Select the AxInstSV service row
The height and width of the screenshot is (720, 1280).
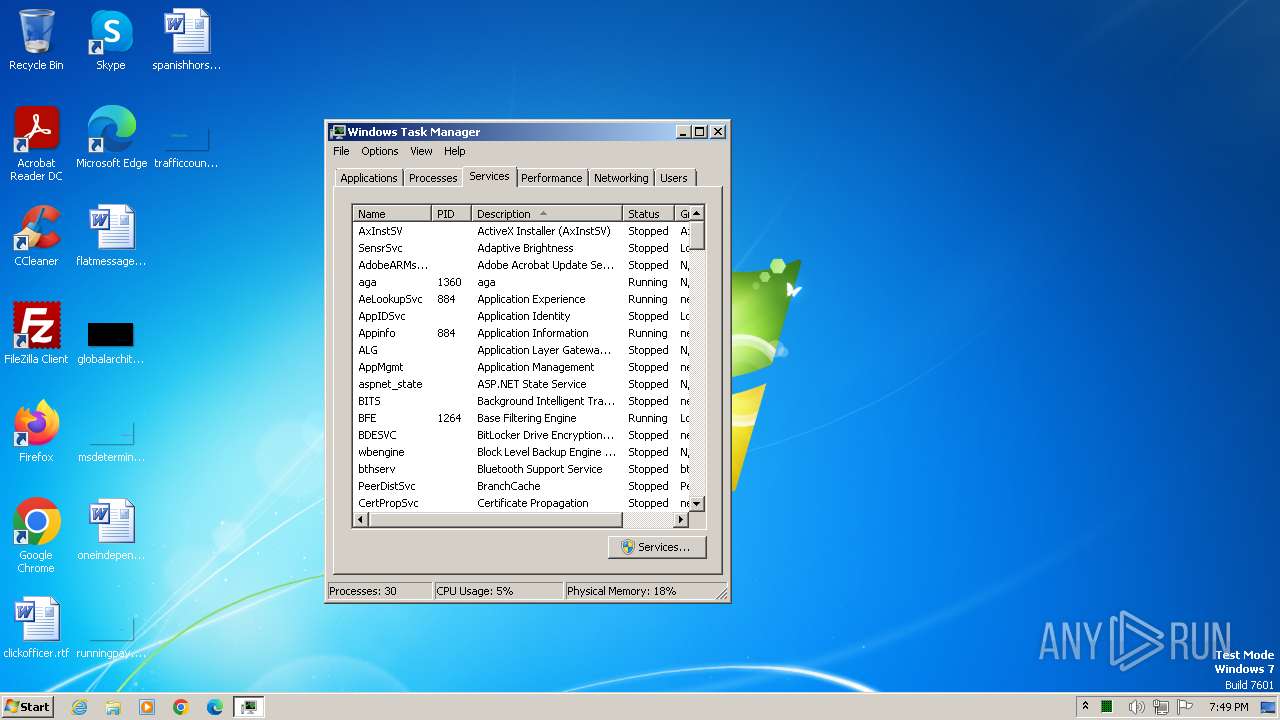[x=521, y=231]
